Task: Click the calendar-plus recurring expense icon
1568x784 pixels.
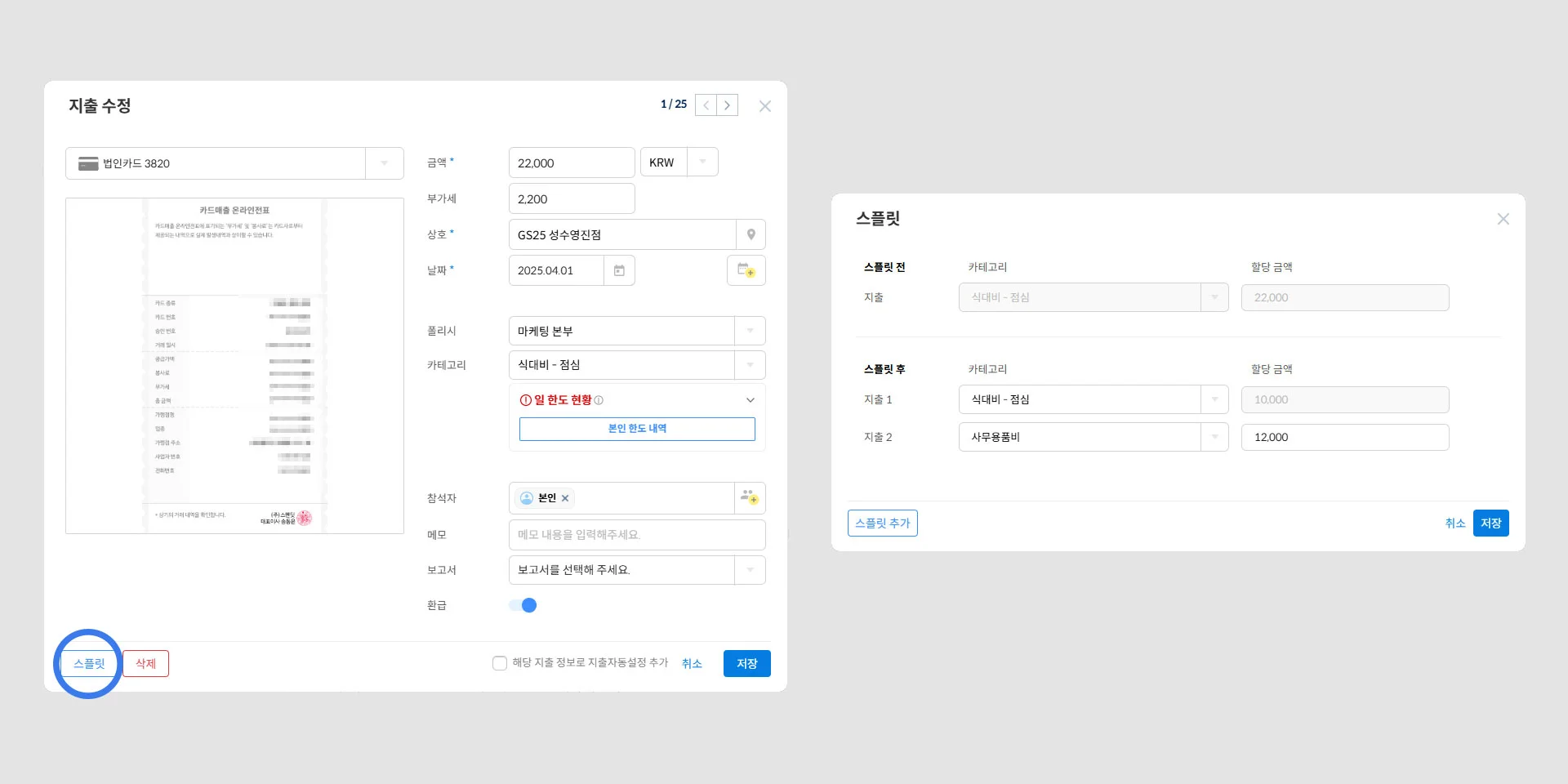Action: (x=746, y=270)
